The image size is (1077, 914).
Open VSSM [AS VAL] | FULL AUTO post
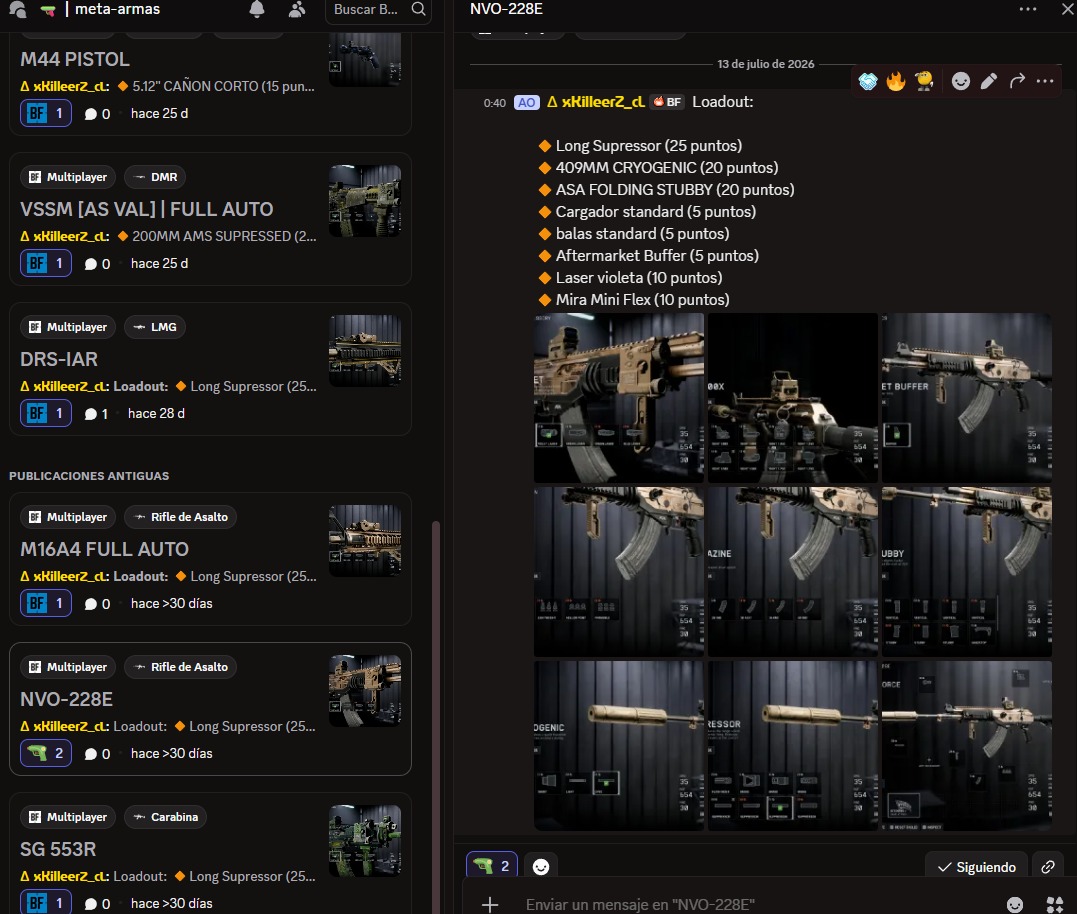[x=147, y=209]
